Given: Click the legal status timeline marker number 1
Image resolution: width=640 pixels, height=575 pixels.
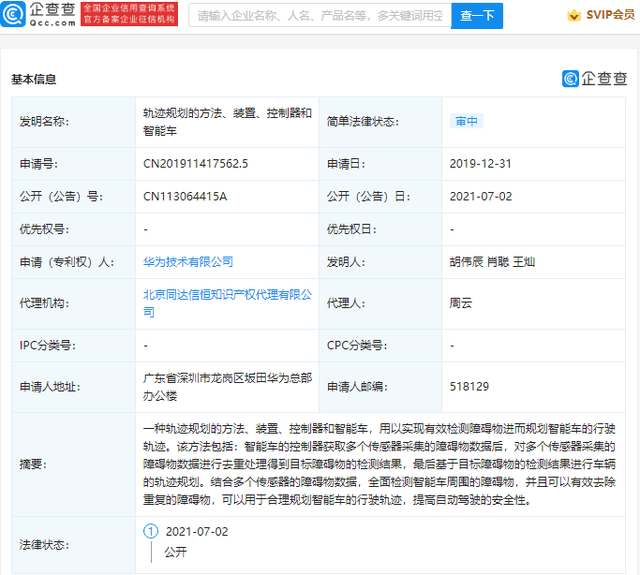Looking at the screenshot, I should coord(151,531).
